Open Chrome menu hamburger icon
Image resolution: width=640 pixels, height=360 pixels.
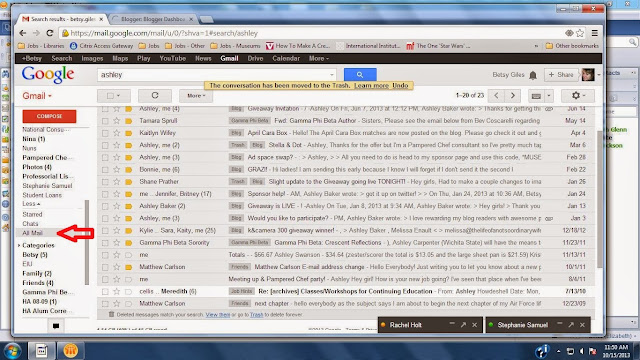click(595, 33)
